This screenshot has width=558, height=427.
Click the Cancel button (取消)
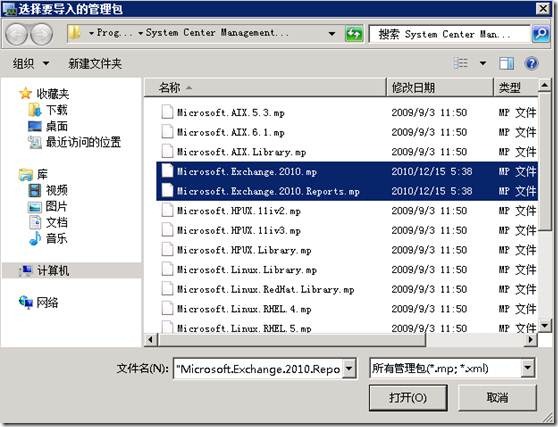click(x=497, y=397)
